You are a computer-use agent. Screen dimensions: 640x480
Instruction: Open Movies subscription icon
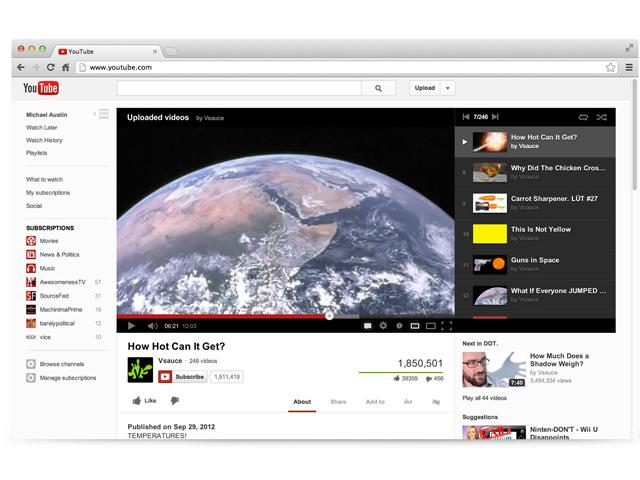(x=31, y=241)
